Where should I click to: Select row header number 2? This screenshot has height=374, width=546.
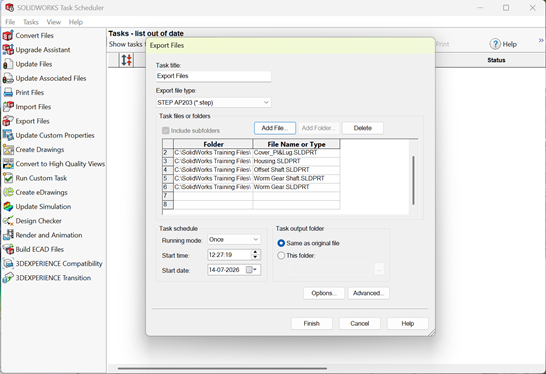[x=168, y=153]
